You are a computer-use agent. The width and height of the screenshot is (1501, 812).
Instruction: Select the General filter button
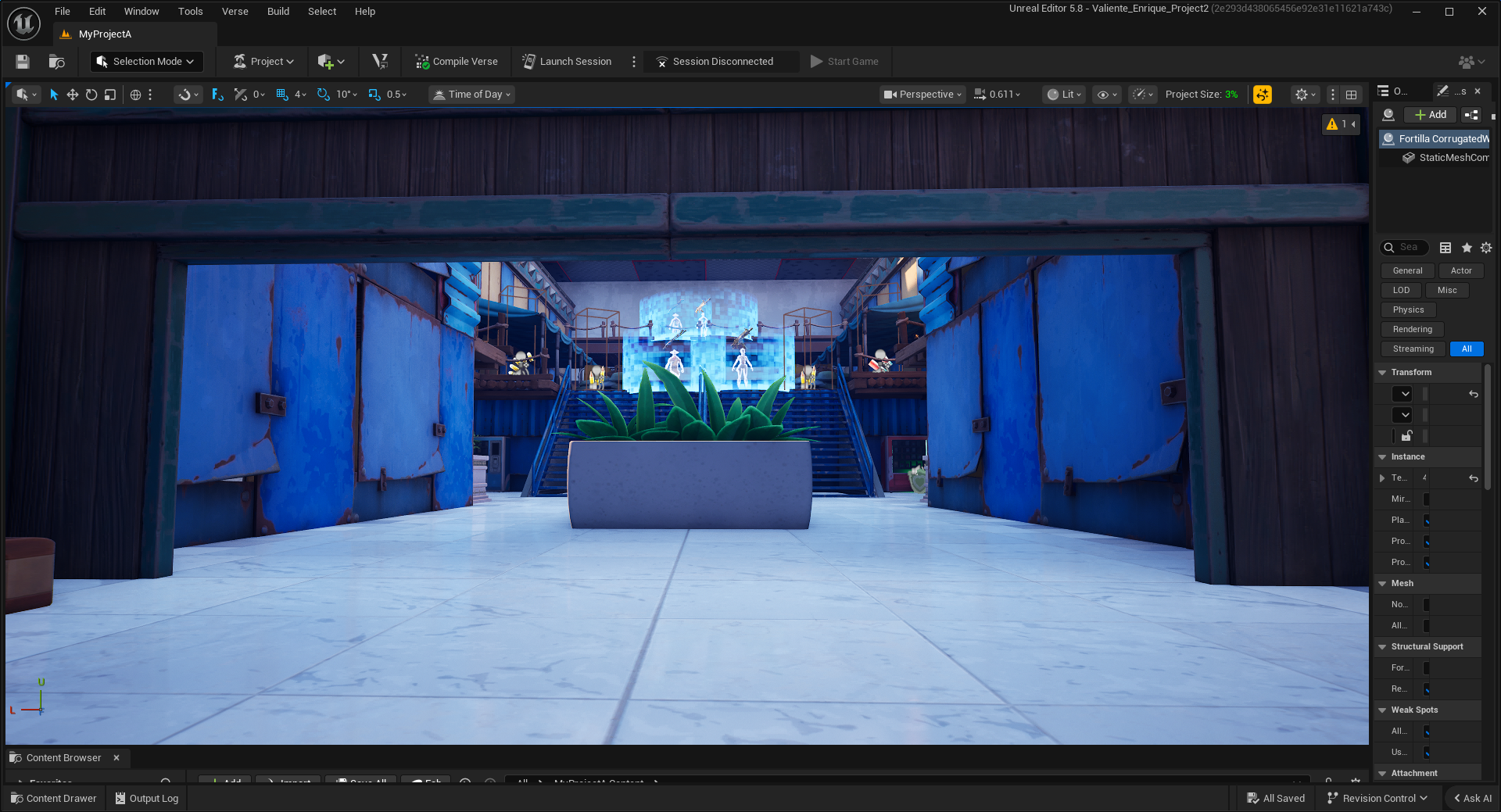[x=1407, y=271]
